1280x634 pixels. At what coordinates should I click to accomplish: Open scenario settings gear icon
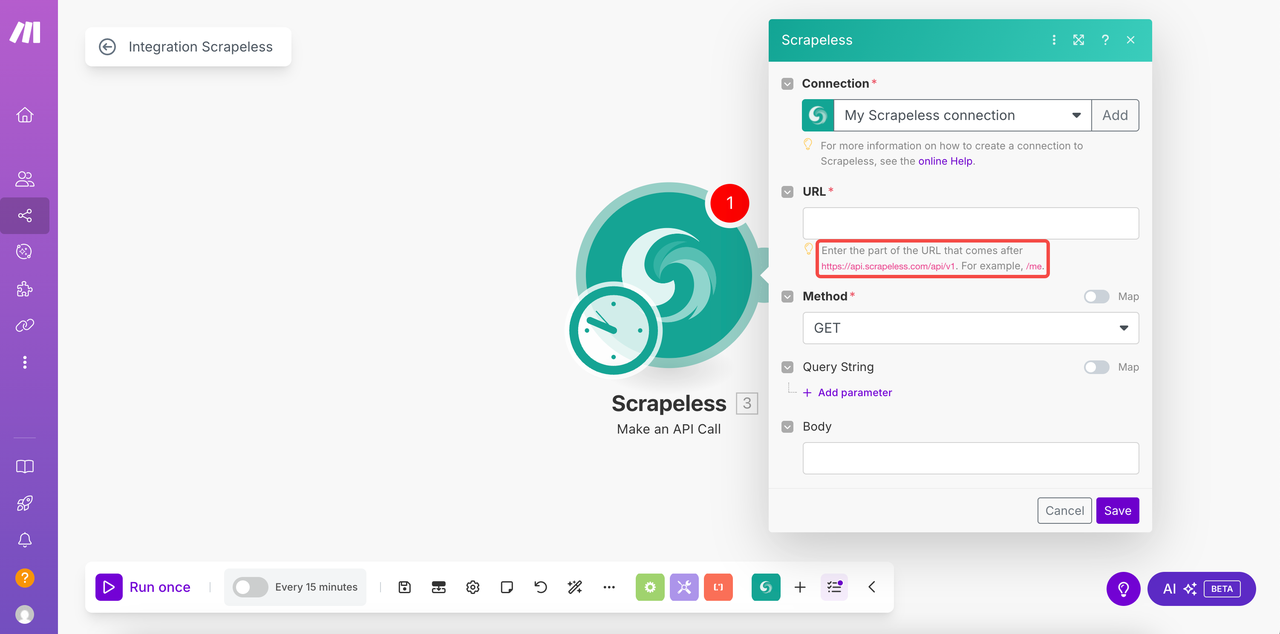[473, 587]
